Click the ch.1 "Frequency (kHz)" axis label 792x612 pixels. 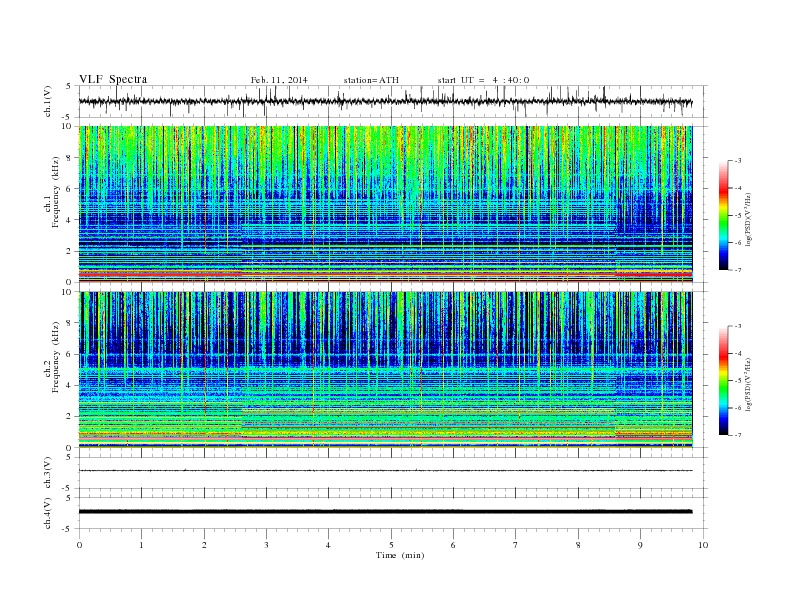56,192
